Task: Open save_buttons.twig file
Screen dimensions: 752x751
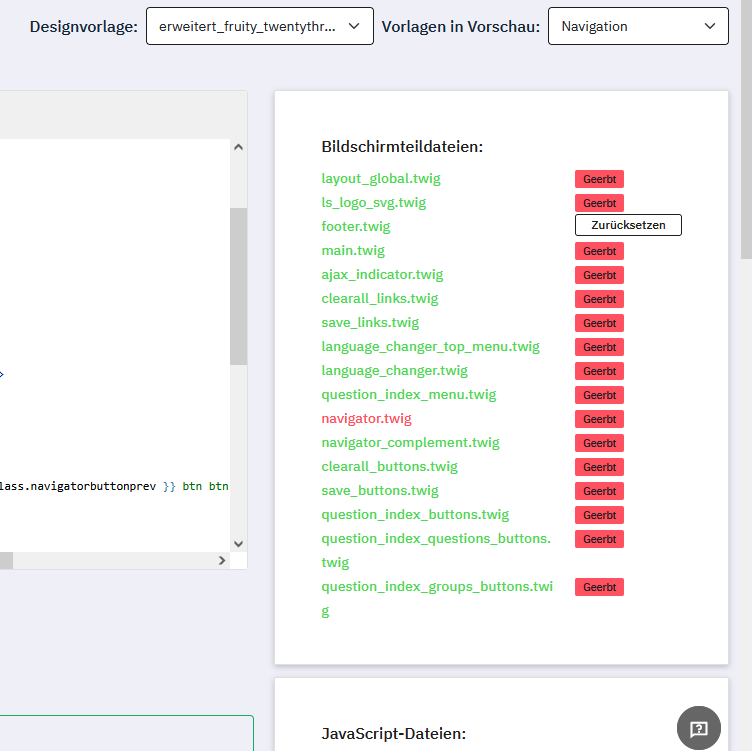Action: pyautogui.click(x=380, y=491)
